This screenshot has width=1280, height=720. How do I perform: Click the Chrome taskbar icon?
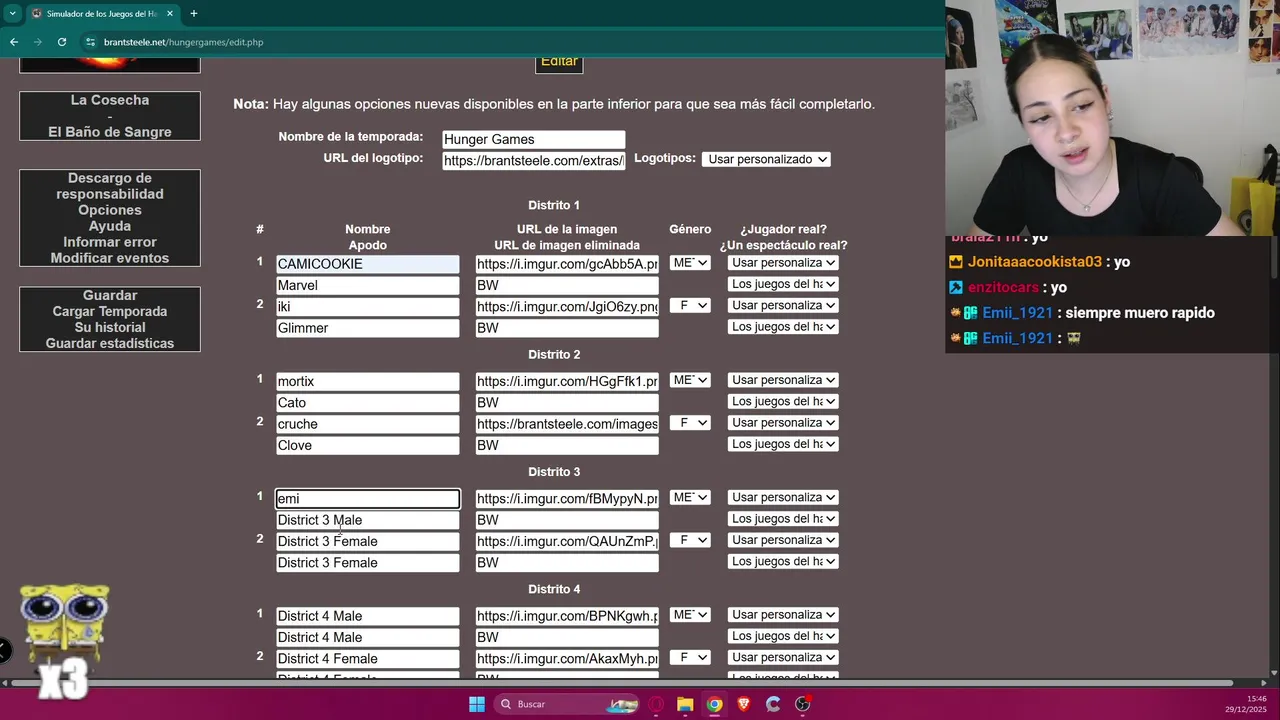pos(714,704)
